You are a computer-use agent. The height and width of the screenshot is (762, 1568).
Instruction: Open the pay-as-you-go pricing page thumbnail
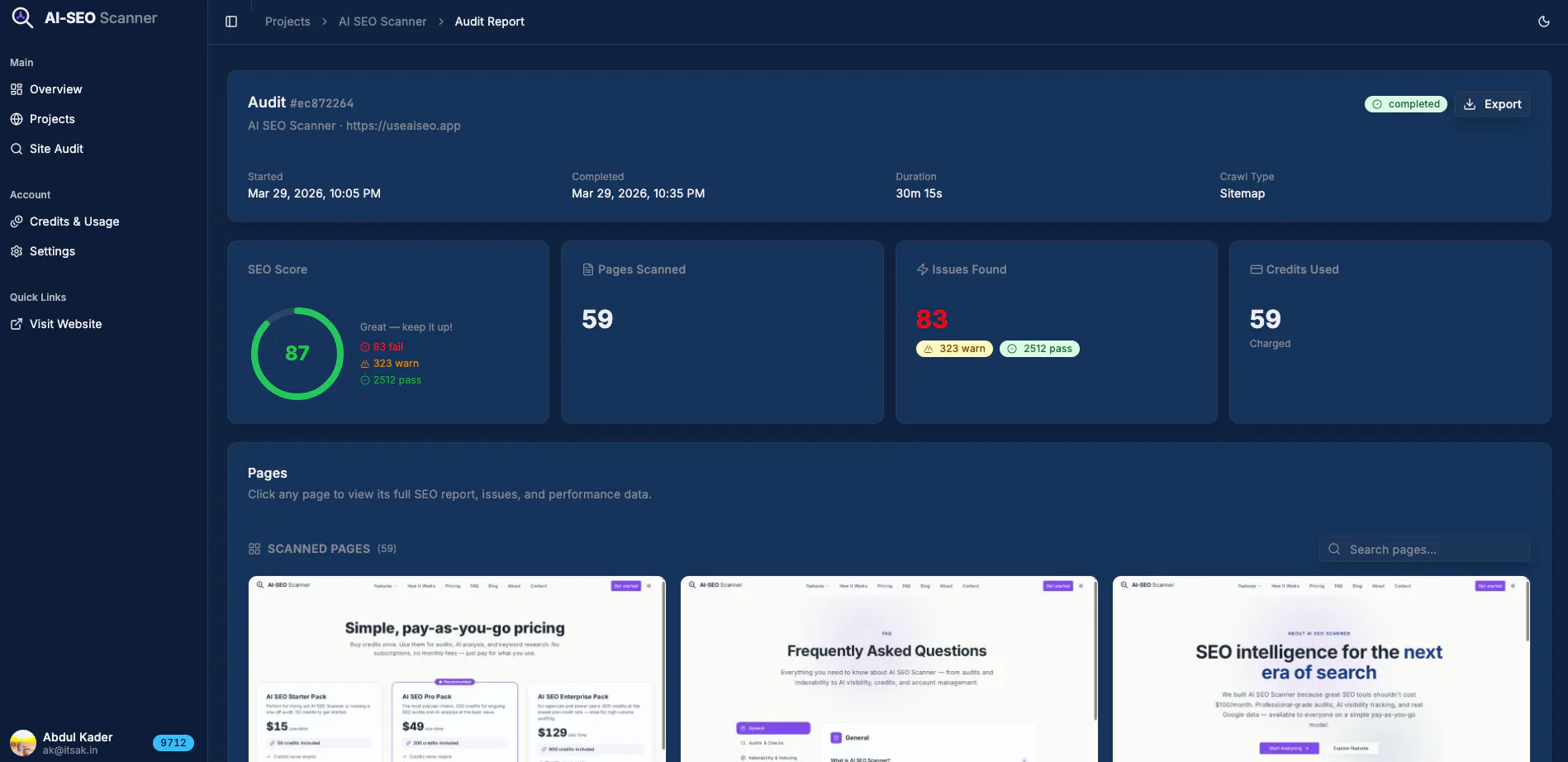coord(456,669)
